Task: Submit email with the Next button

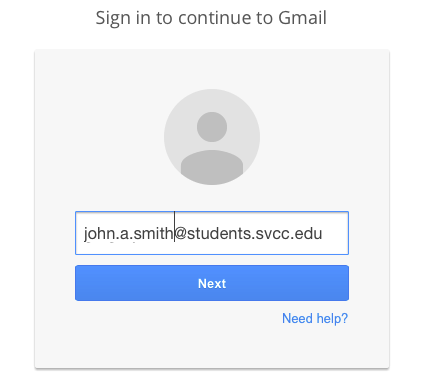Action: pyautogui.click(x=212, y=283)
